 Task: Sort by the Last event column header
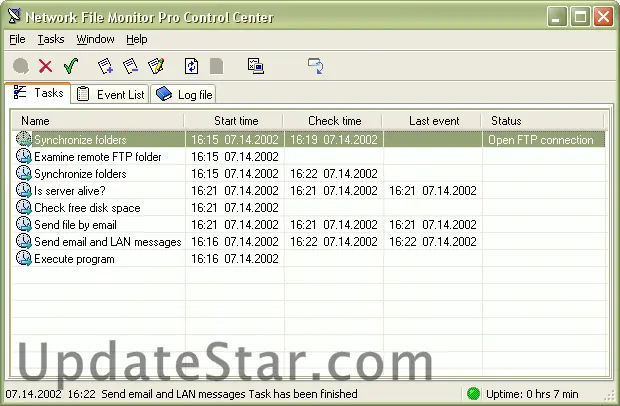coord(432,121)
